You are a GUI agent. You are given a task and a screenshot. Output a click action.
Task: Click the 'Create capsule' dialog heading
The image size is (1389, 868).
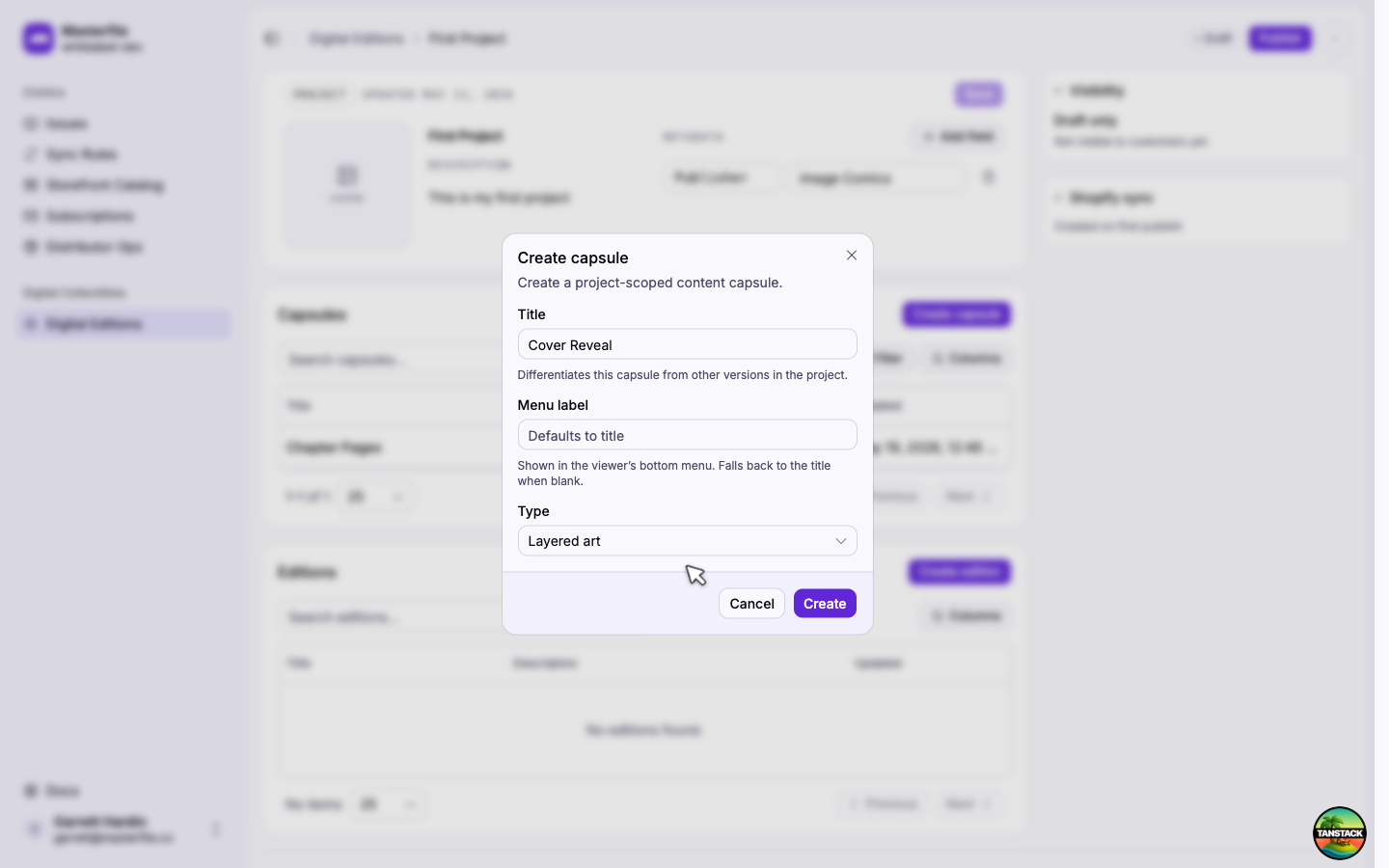tap(573, 258)
